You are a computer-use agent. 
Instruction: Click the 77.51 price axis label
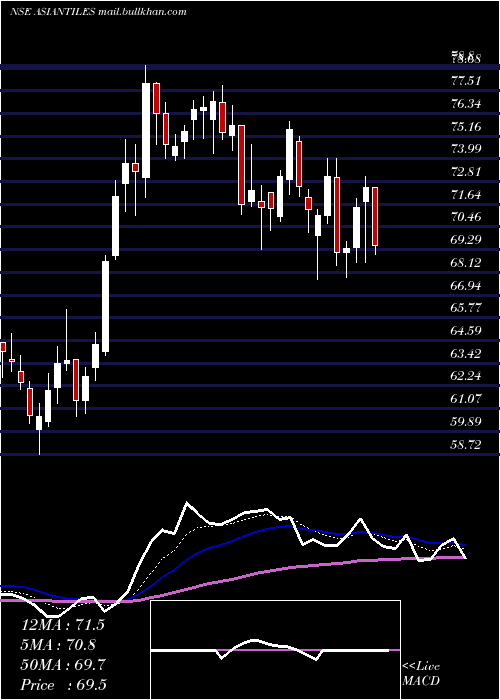466,81
